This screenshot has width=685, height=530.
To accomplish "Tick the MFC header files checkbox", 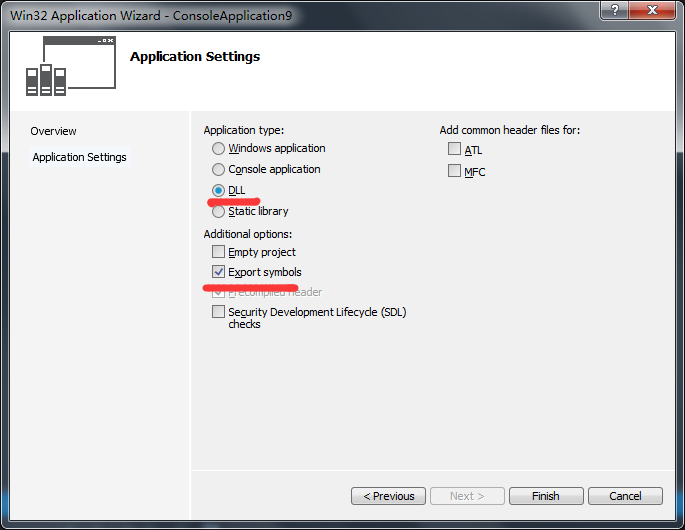I will (454, 171).
